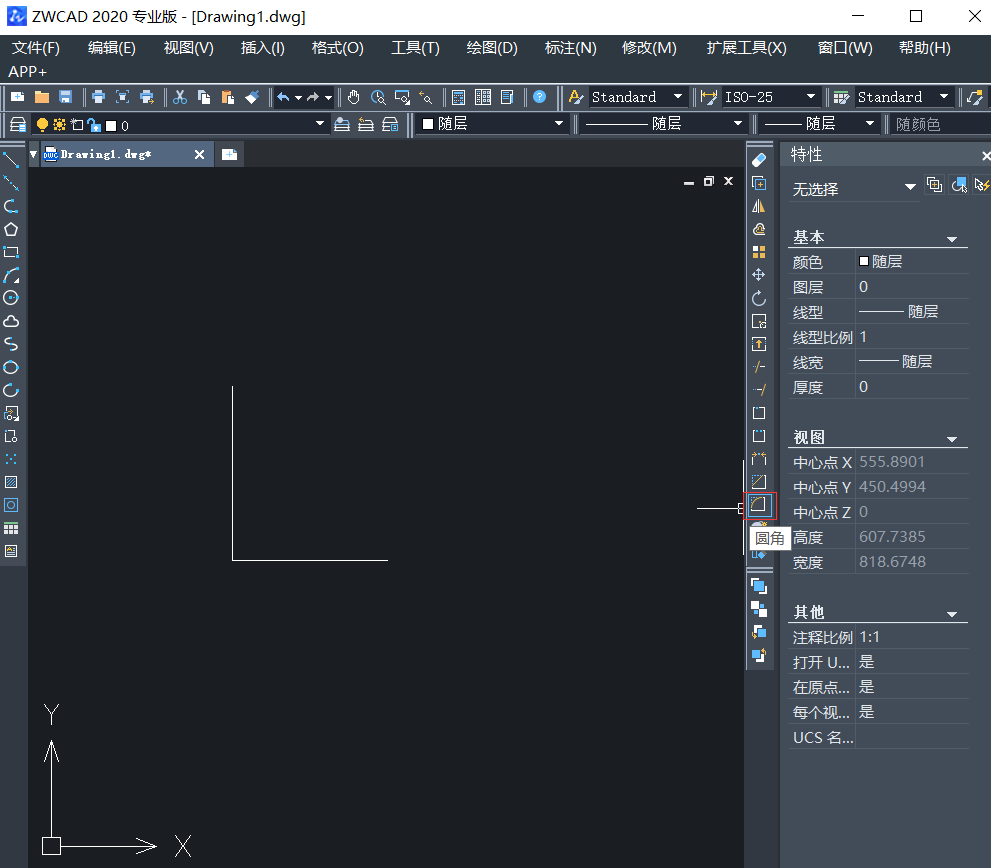The height and width of the screenshot is (868, 991).
Task: Select the Mirror tool
Action: 758,205
